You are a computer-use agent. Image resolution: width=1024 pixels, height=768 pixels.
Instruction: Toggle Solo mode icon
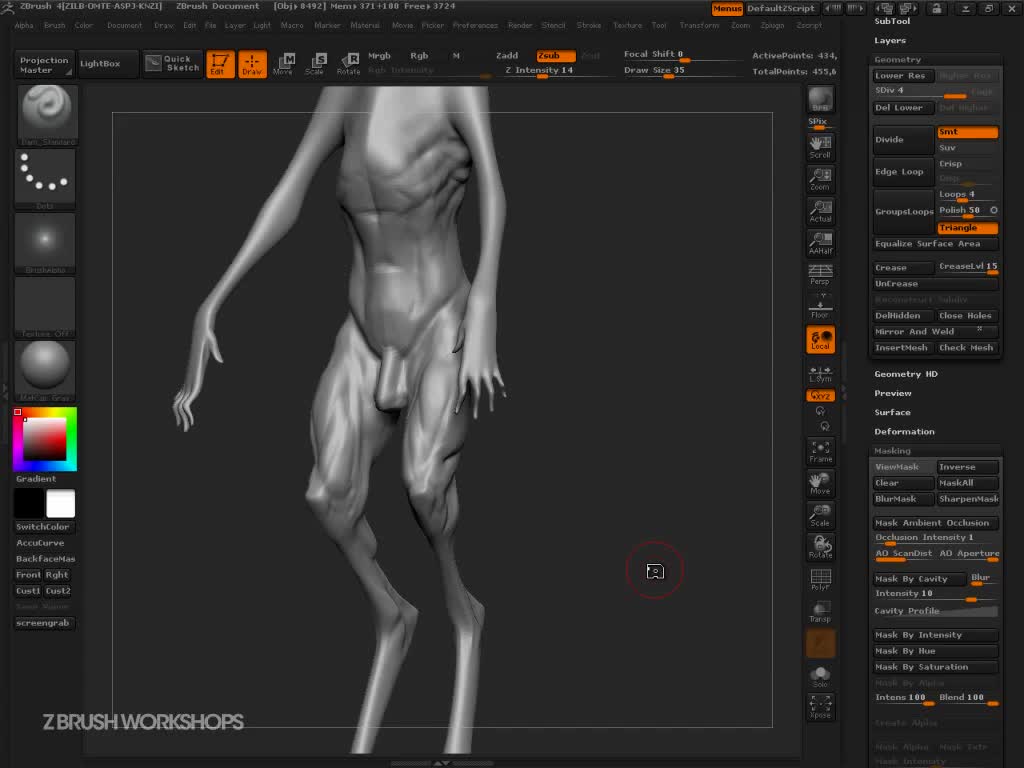tap(820, 676)
